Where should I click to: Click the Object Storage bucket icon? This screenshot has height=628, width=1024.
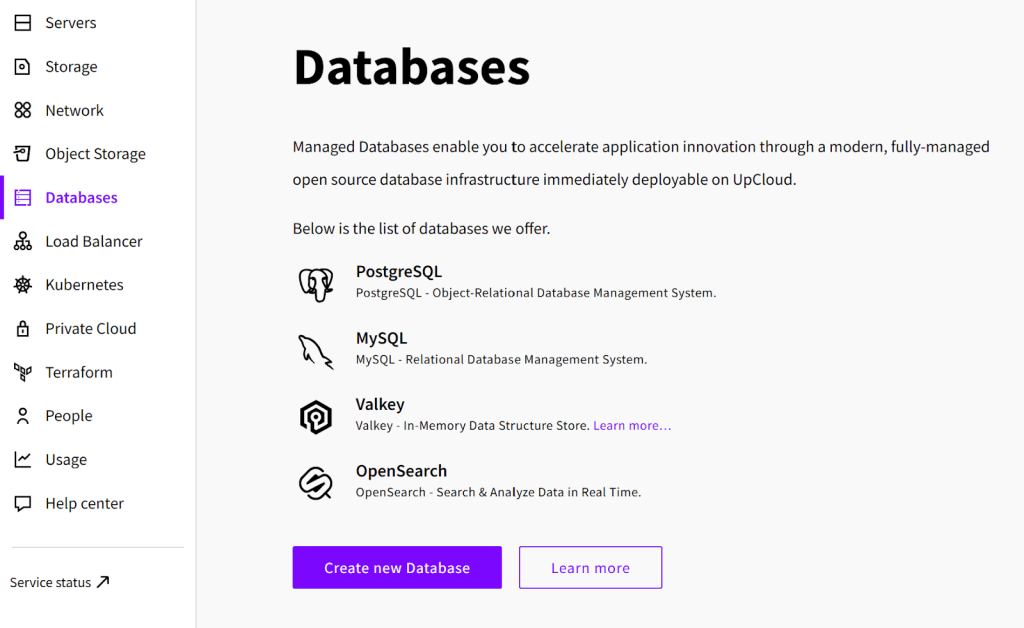click(x=23, y=154)
